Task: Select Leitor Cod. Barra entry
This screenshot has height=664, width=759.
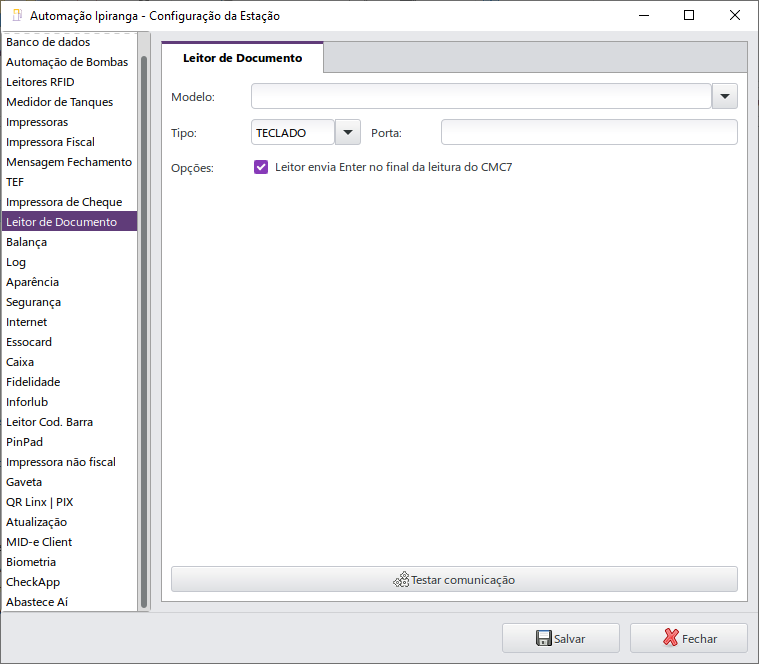Action: coord(70,422)
